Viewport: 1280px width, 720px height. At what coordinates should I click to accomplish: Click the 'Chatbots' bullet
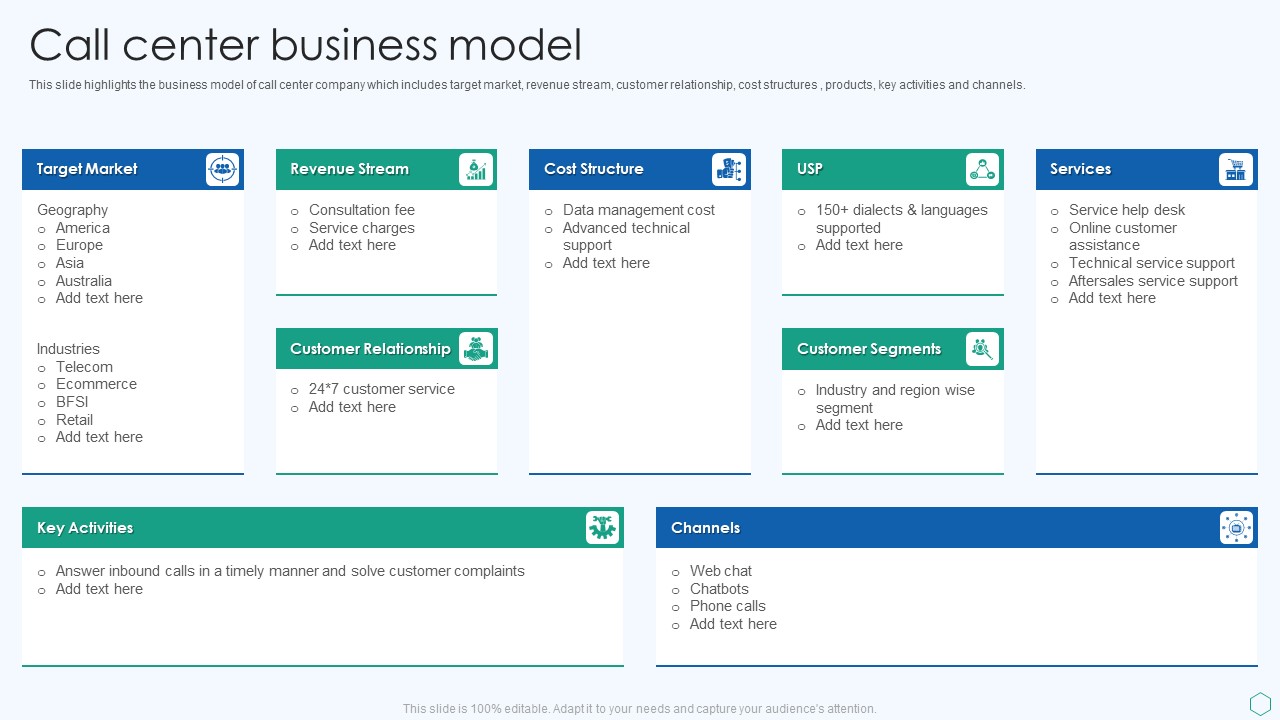[x=719, y=589]
